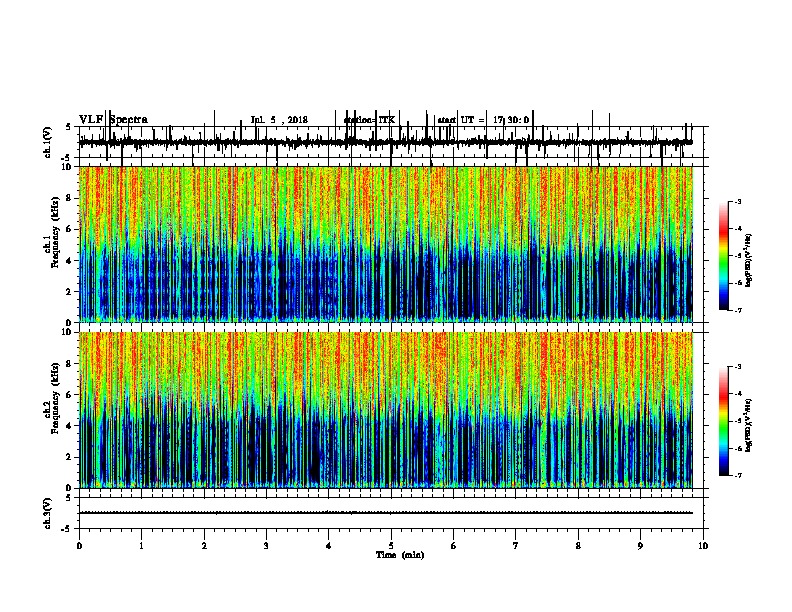Screen dimensions: 792x612
Task: Click the "5" volt tick of ch.1(V)
Action: [x=68, y=127]
